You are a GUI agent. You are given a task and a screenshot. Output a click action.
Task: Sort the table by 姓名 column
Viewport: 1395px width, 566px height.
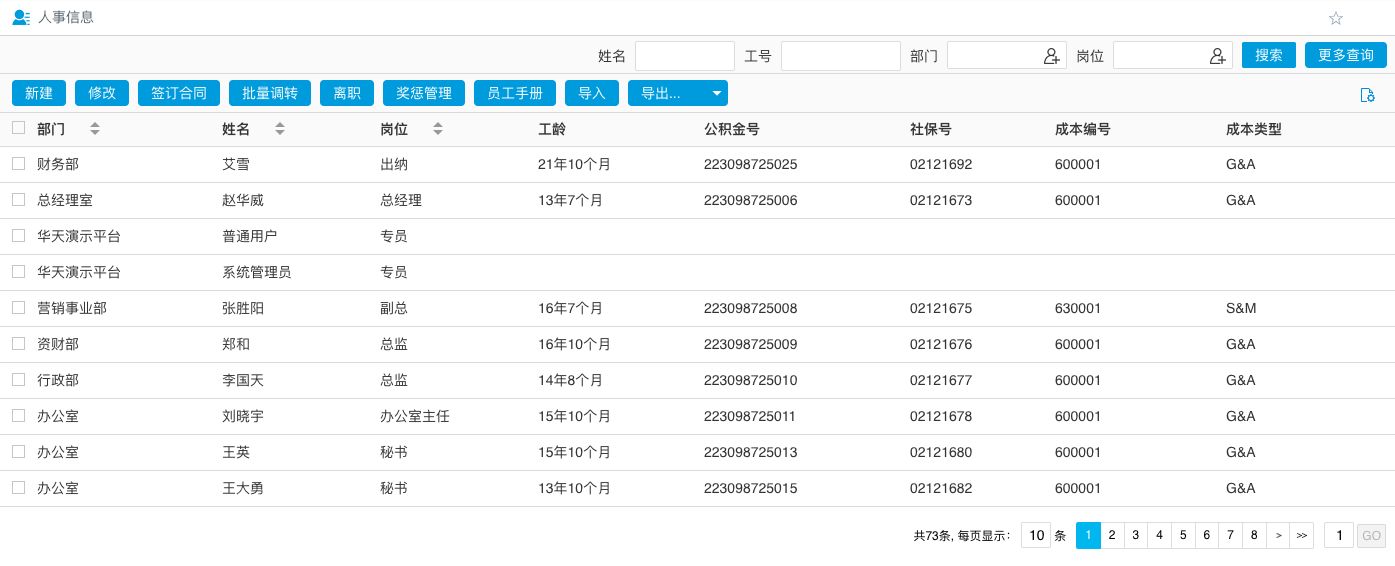280,129
